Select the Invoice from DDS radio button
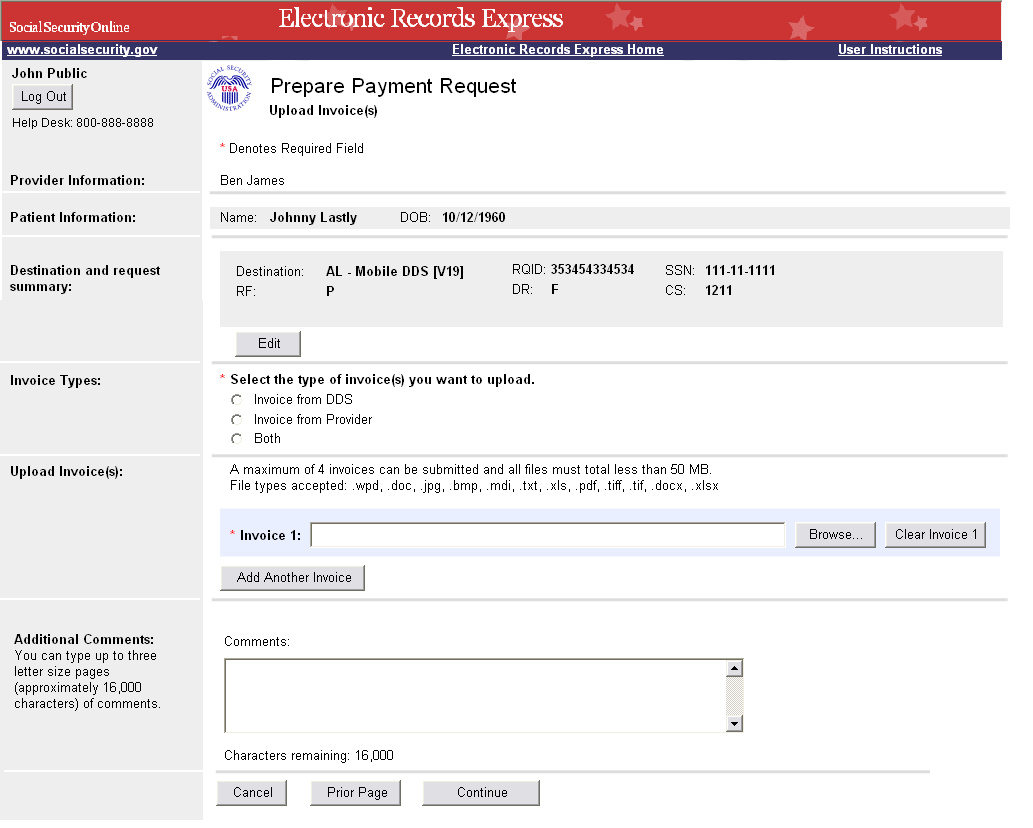 click(237, 400)
